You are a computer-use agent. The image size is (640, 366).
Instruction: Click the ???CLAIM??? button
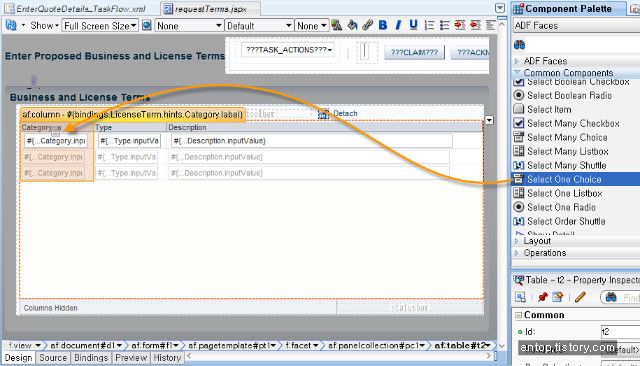414,52
